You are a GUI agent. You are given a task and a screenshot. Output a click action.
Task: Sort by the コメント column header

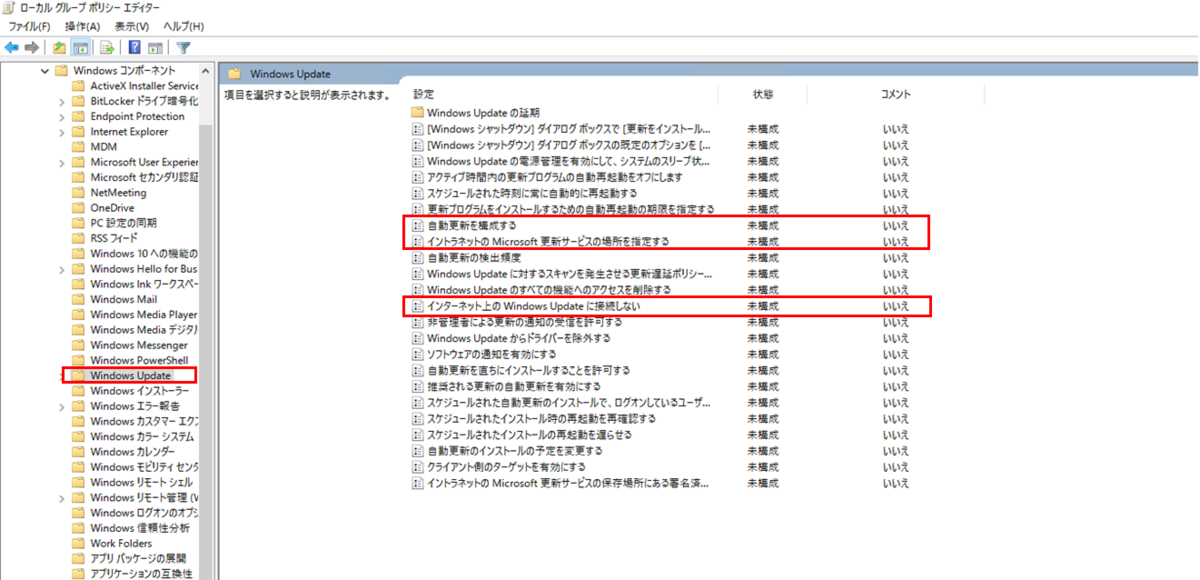pyautogui.click(x=895, y=94)
